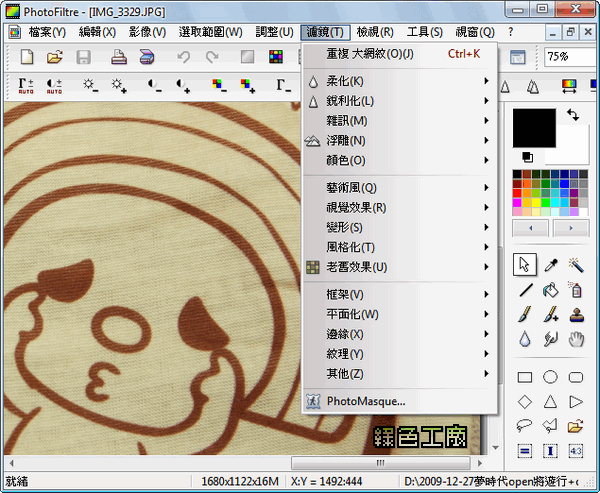Open PhotoMasque... from the filter menu
The width and height of the screenshot is (600, 493).
click(x=399, y=401)
